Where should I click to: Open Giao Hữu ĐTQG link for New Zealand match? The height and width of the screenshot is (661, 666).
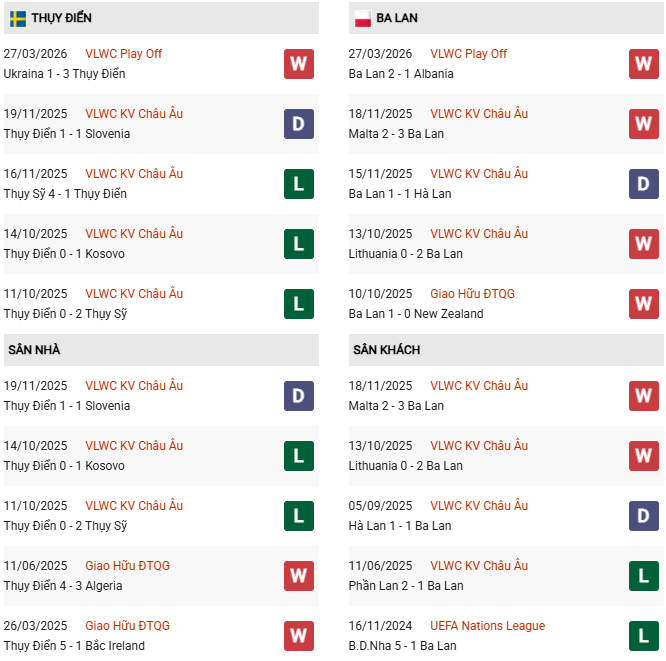tap(472, 294)
